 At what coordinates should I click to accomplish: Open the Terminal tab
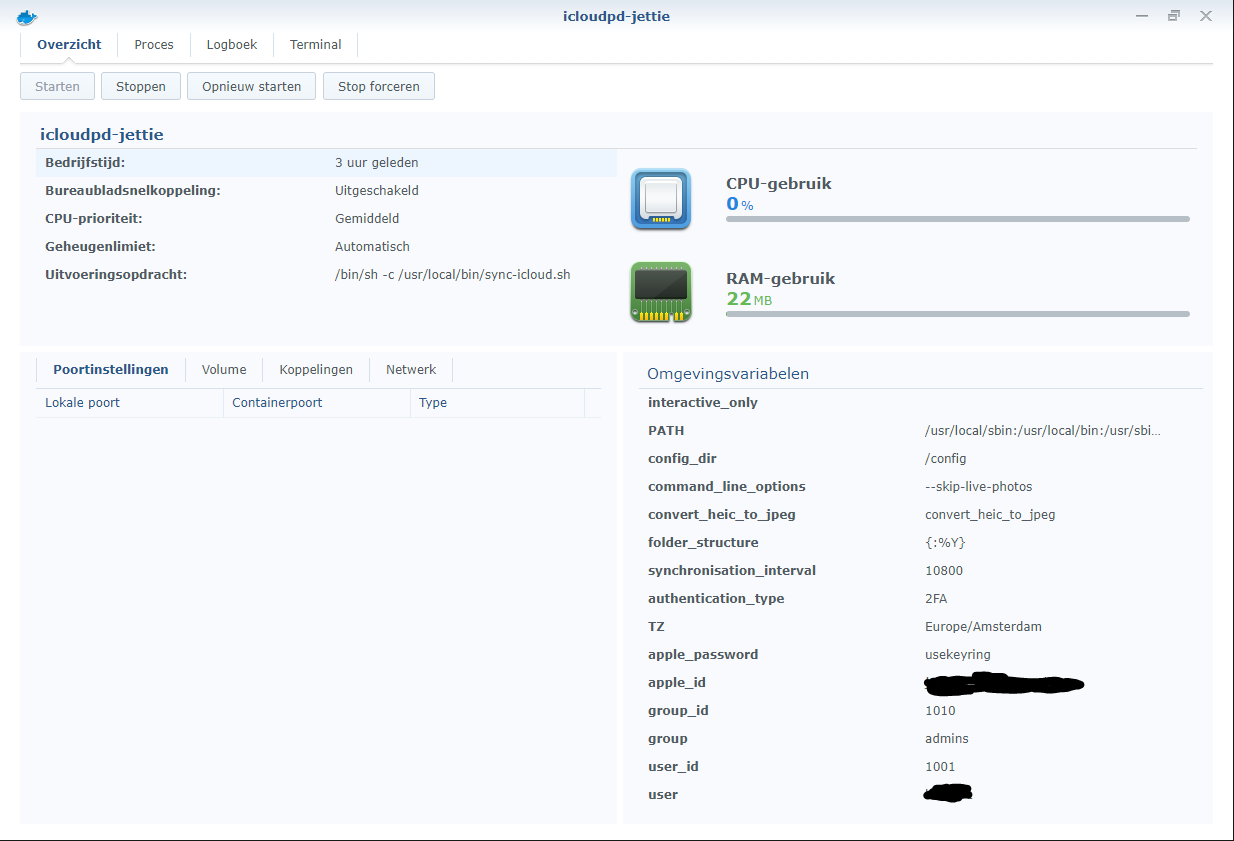click(315, 44)
